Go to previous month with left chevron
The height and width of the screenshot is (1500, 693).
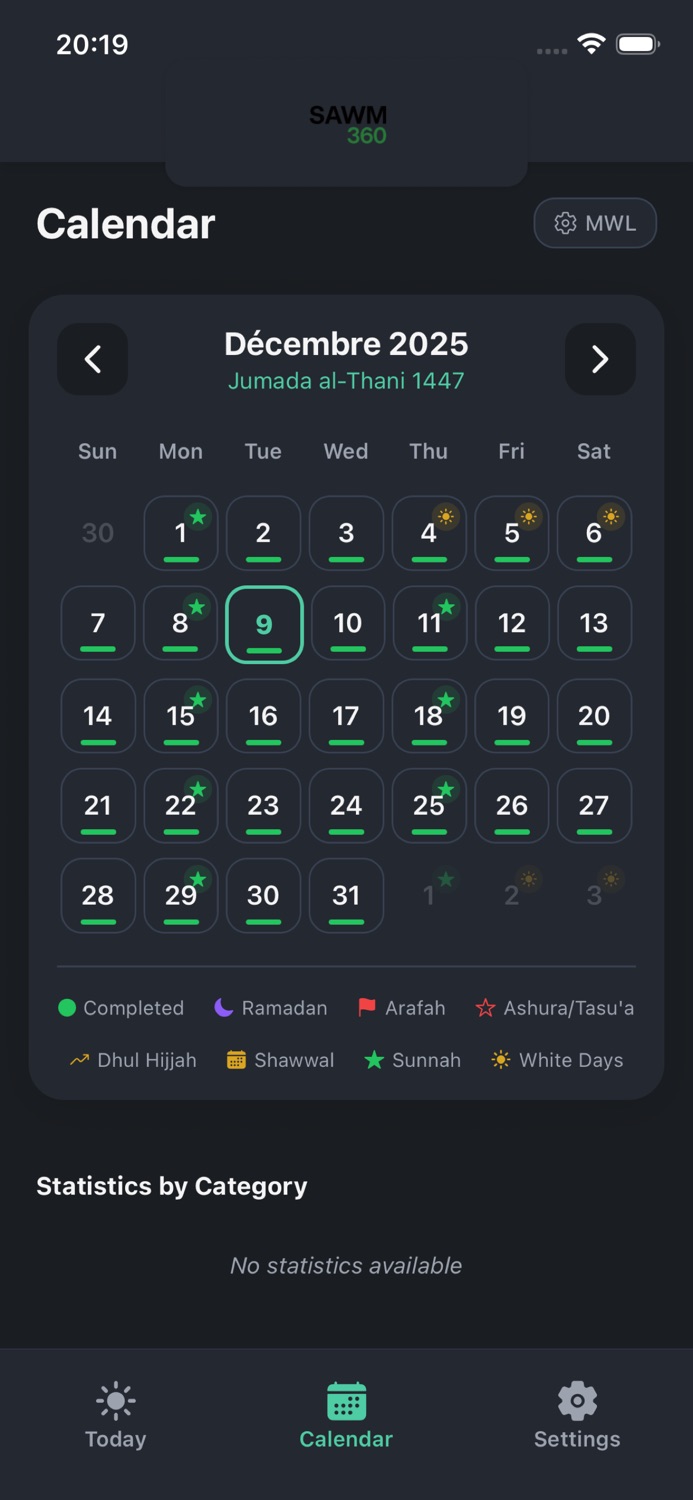click(92, 359)
